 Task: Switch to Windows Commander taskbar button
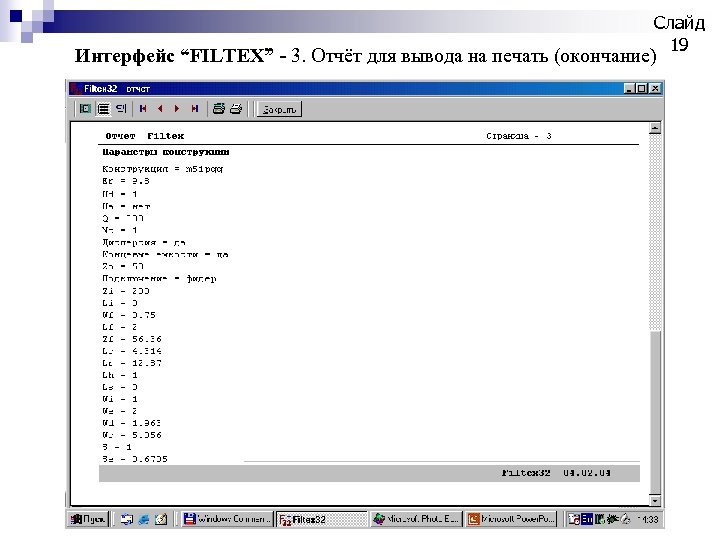coord(227,519)
